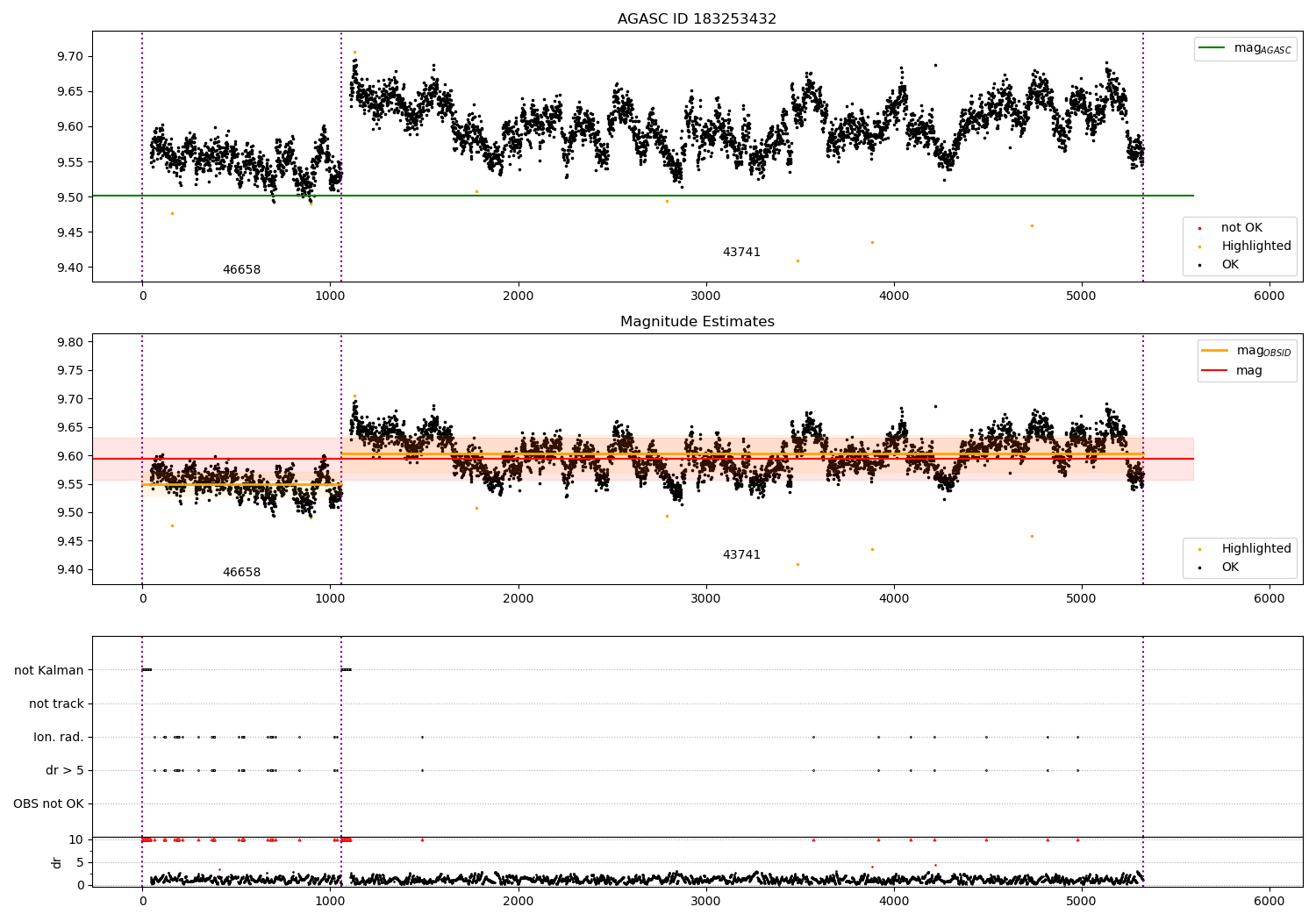
Task: Click the 'not Kalman' y-axis label
Action: coord(49,670)
